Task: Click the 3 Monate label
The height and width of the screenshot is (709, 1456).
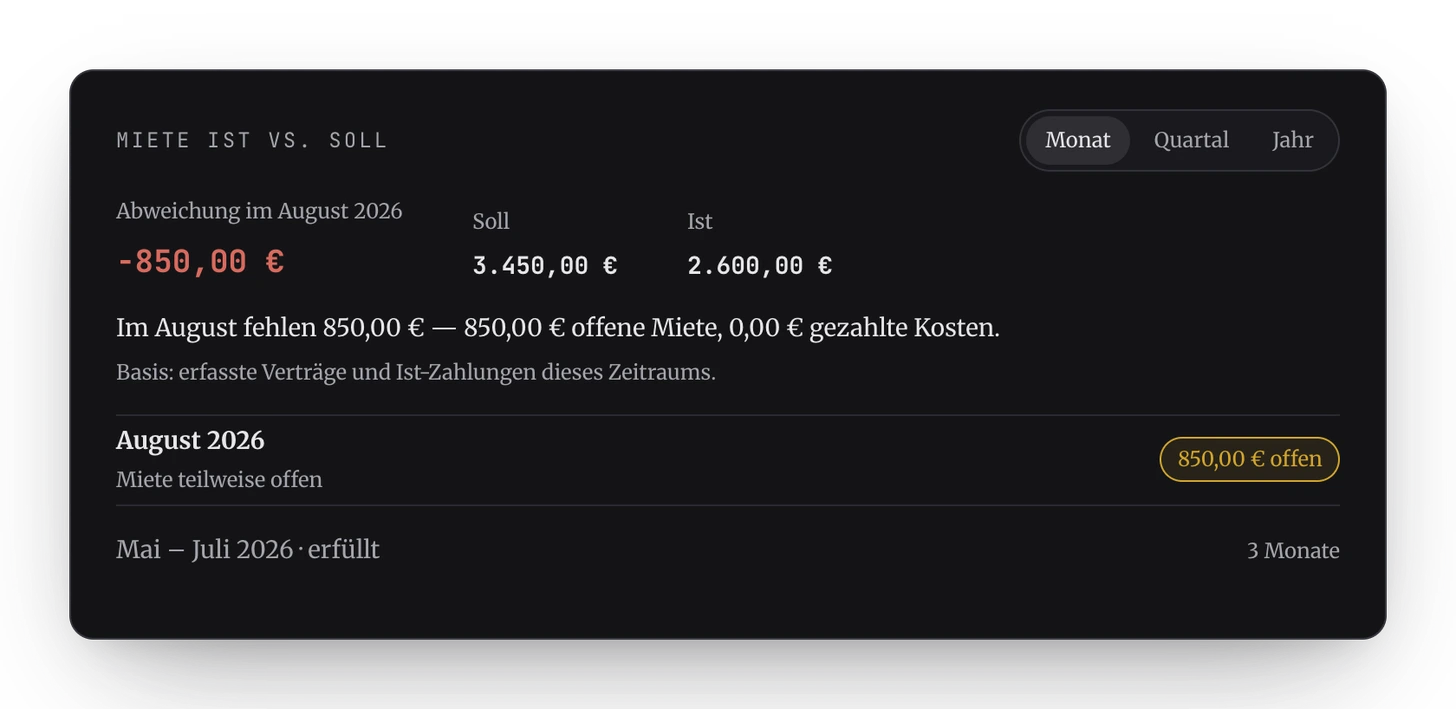Action: [x=1293, y=551]
